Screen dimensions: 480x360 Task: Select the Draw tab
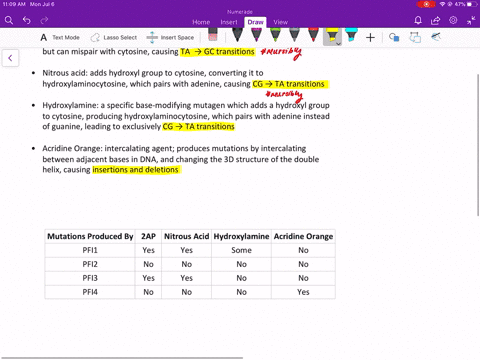[x=255, y=22]
